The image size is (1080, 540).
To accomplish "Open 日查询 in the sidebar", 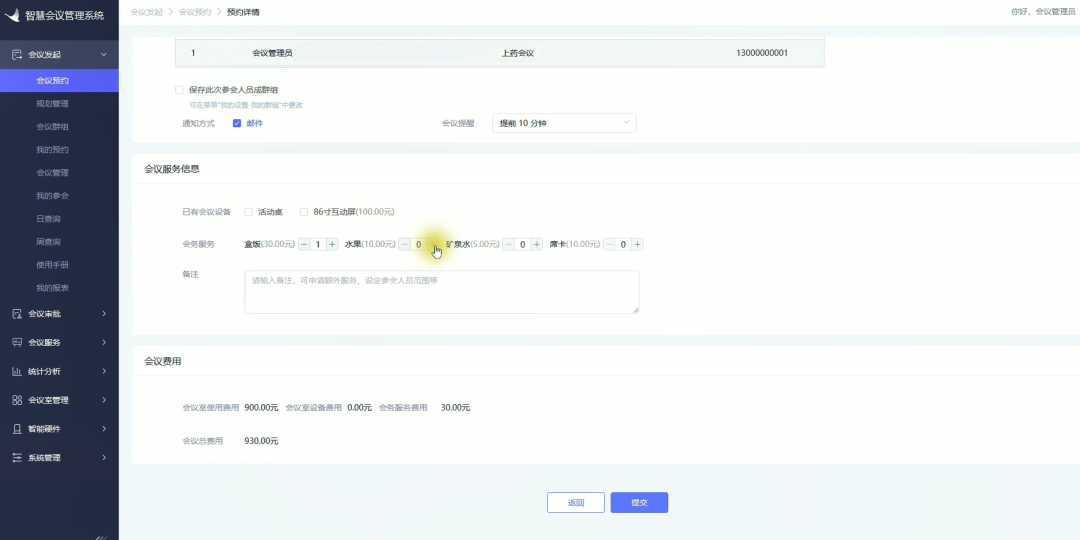I will point(48,219).
